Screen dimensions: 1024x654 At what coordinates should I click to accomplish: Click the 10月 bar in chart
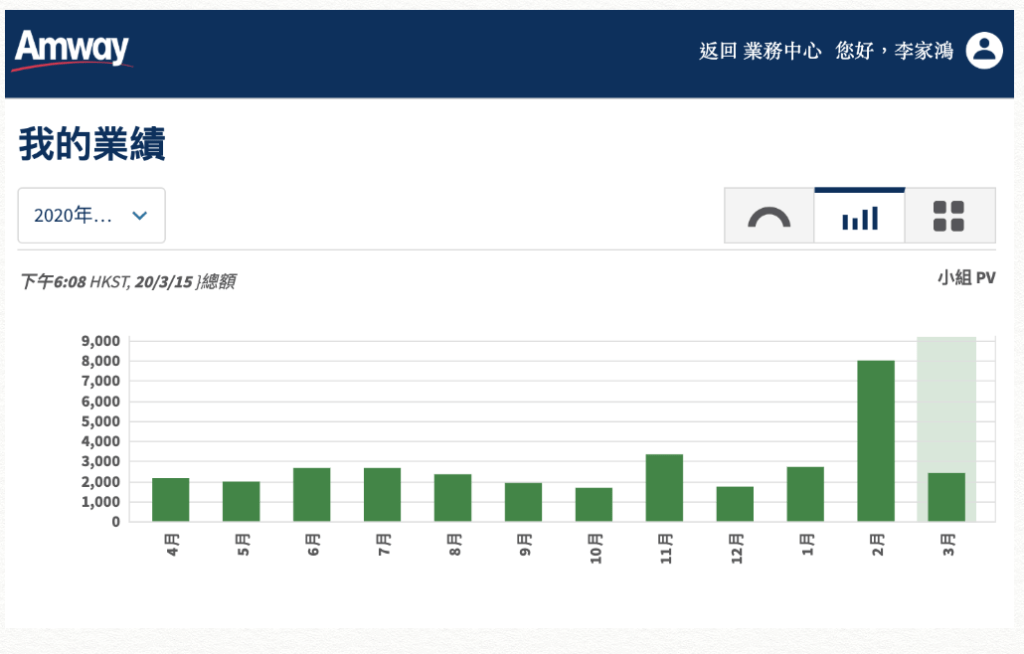pos(594,505)
